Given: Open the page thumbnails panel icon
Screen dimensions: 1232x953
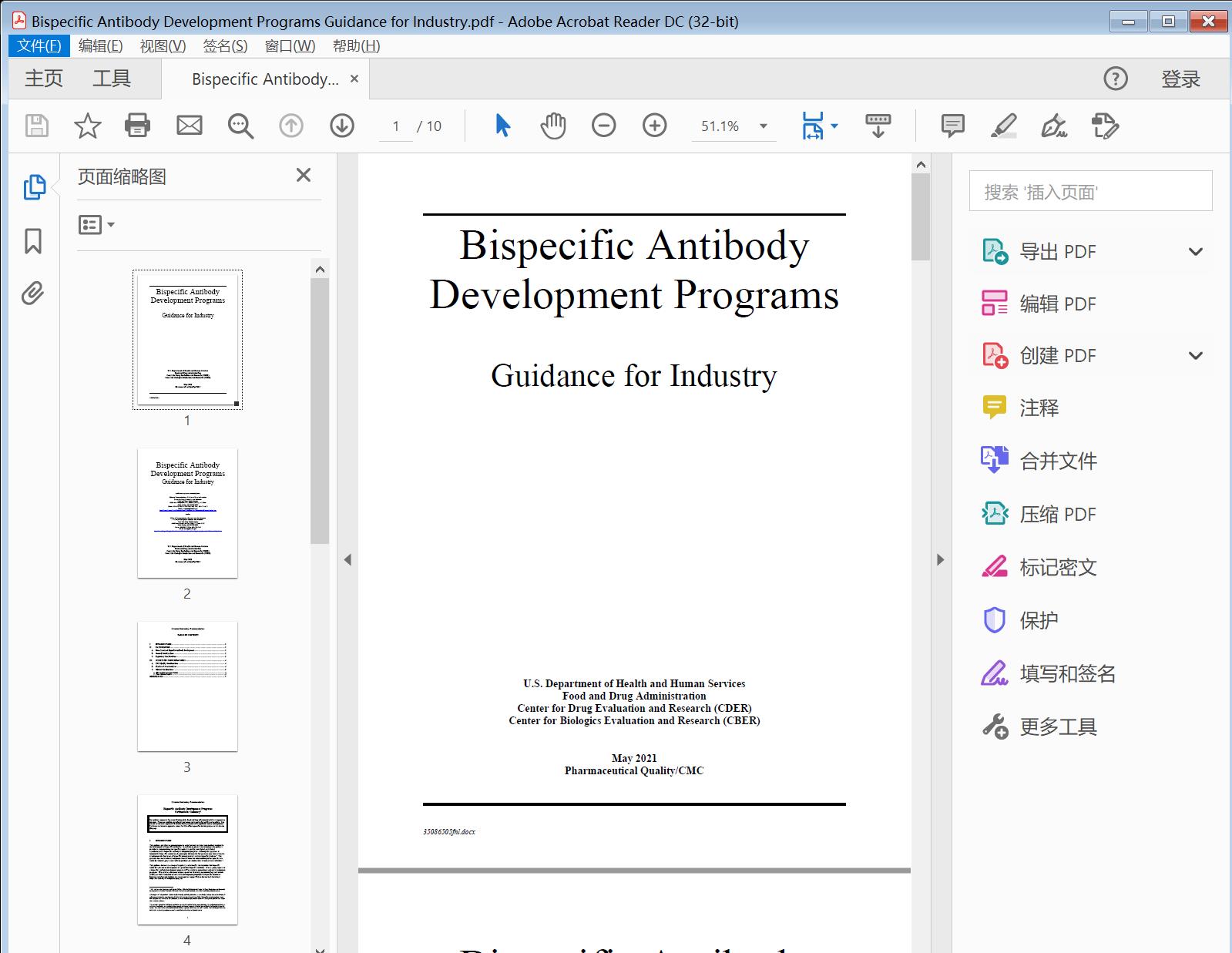Looking at the screenshot, I should tap(34, 187).
